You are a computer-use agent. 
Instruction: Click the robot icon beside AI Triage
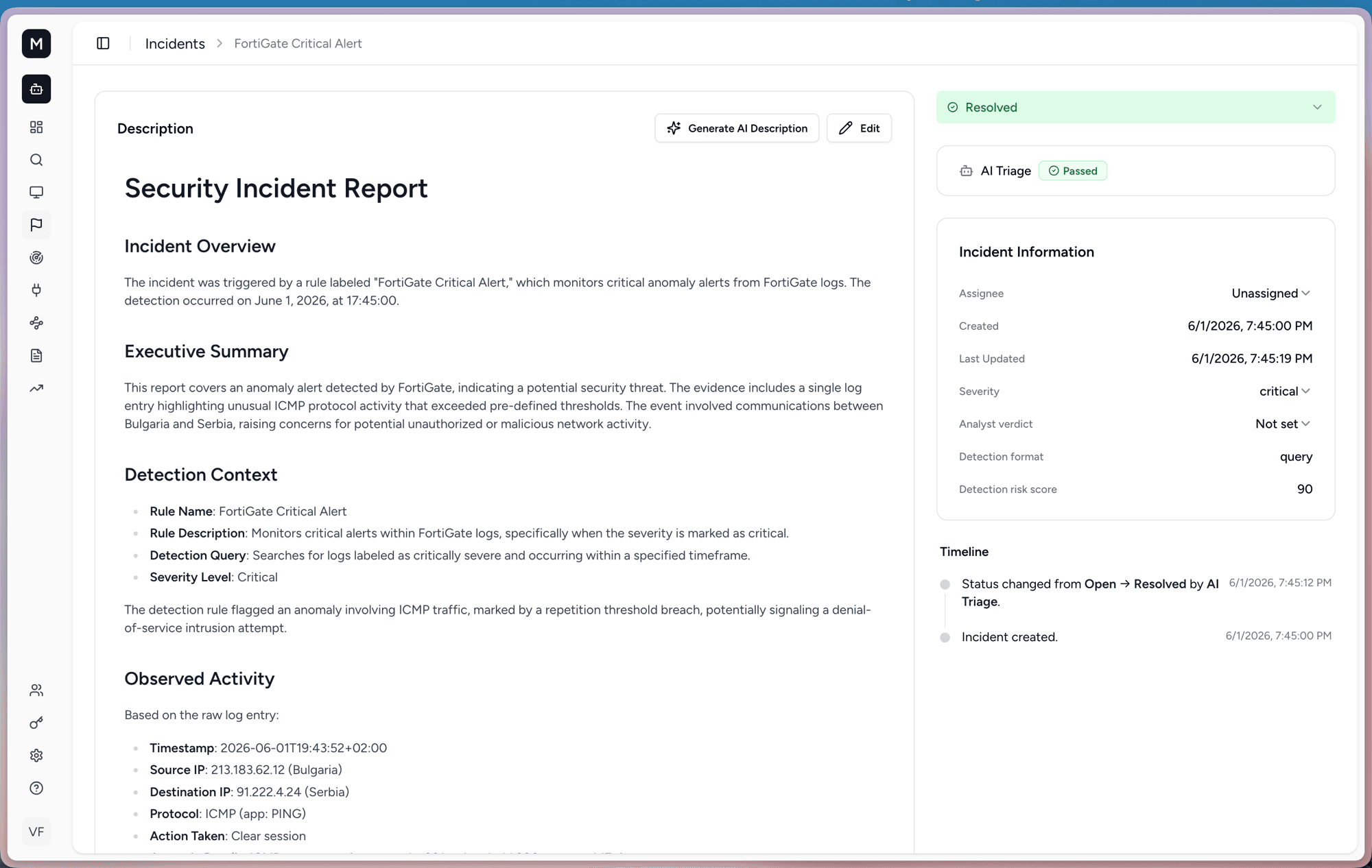point(966,171)
